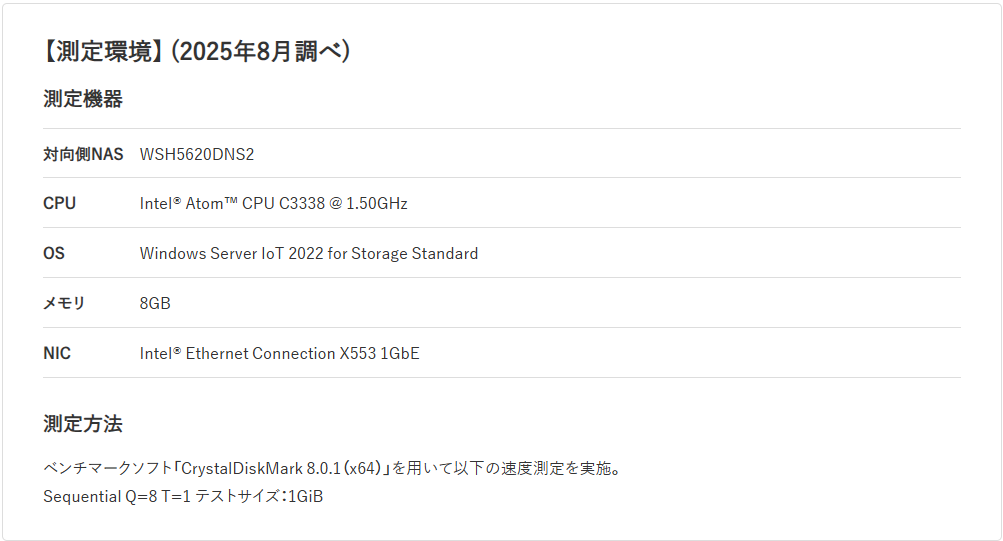Screen dimensions: 1003x541
Task: Select the CrystalDiskMark 8.0.1 (x64) text
Action: (x=284, y=468)
